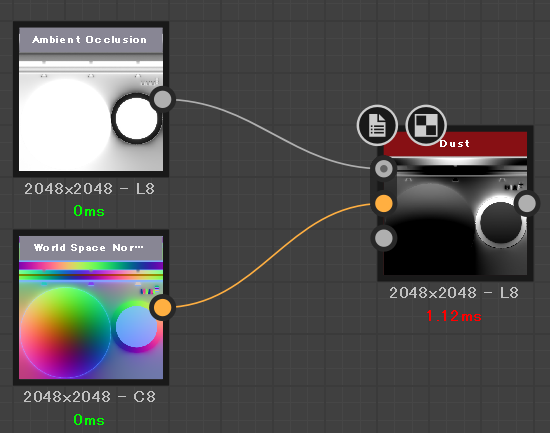Screen dimensions: 550x433
Task: Select the Dust node's output connector
Action: [527, 204]
